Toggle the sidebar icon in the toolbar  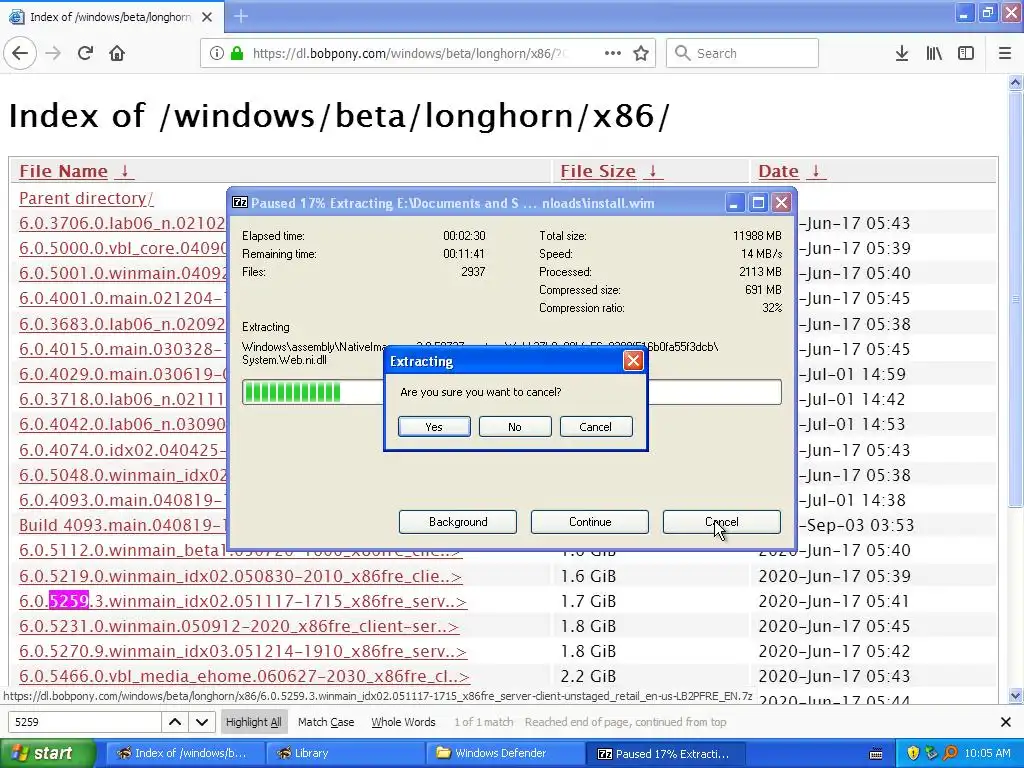[x=966, y=53]
